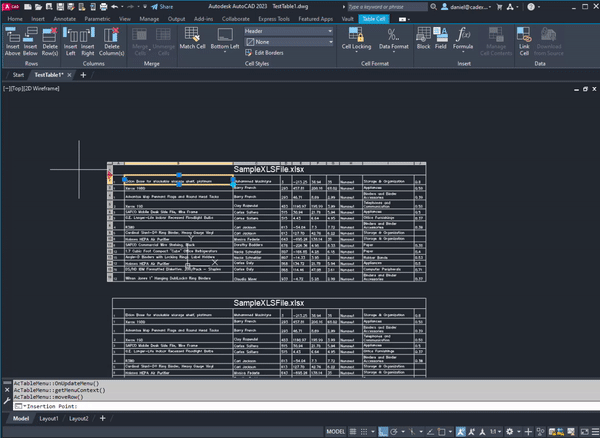This screenshot has width=600, height=438.
Task: Open the status bar Customization menu icon
Action: 595,431
